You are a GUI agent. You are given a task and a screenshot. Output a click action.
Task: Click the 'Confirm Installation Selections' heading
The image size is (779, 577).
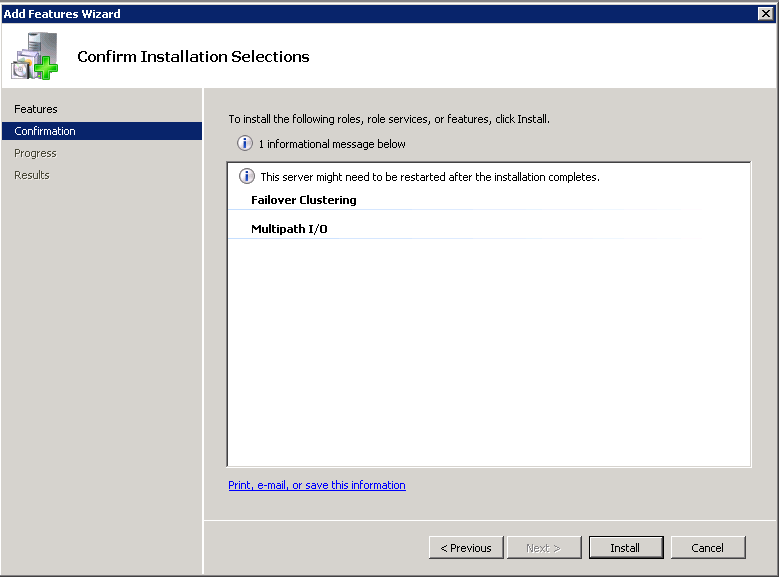(x=193, y=57)
